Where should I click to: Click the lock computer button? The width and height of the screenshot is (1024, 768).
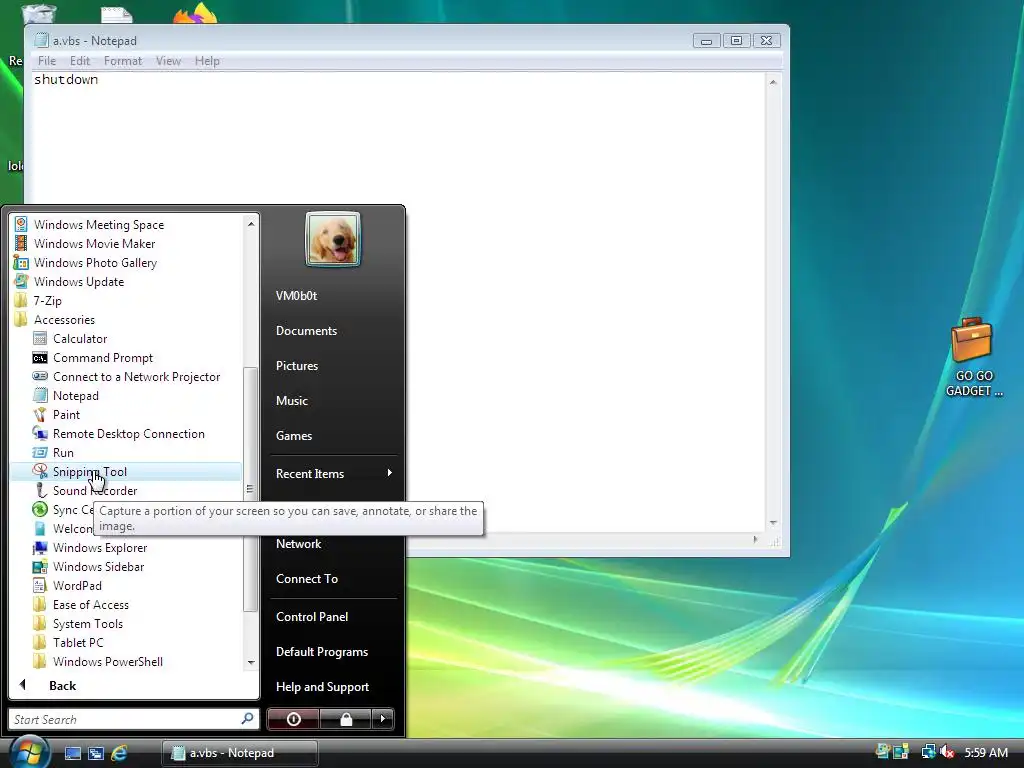(x=345, y=719)
